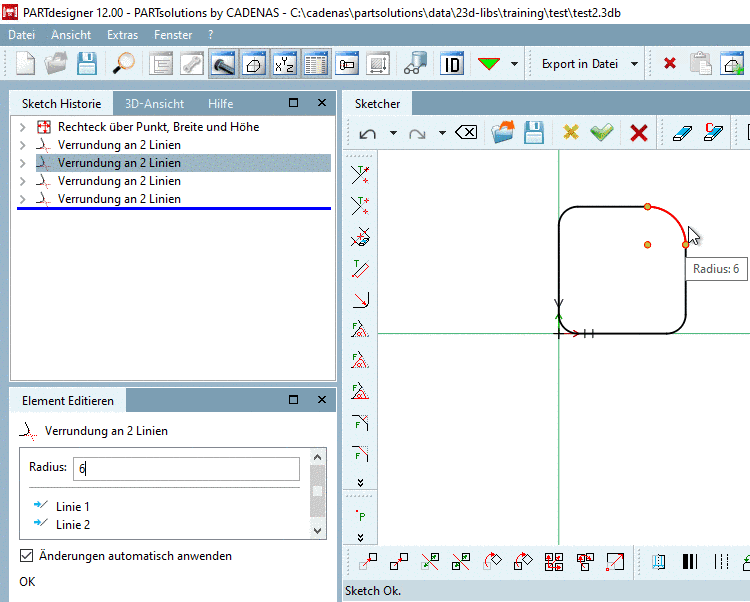
Task: Click the magnifier search icon in main toolbar
Action: click(x=124, y=64)
